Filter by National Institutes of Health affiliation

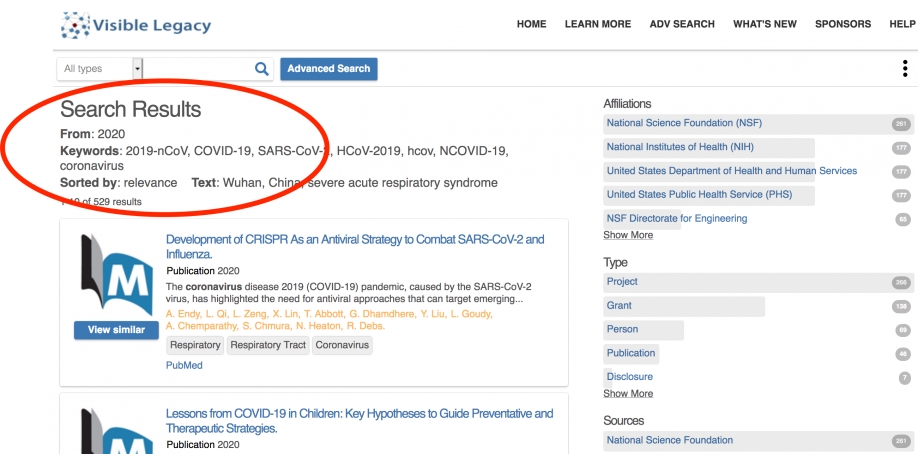(x=680, y=147)
